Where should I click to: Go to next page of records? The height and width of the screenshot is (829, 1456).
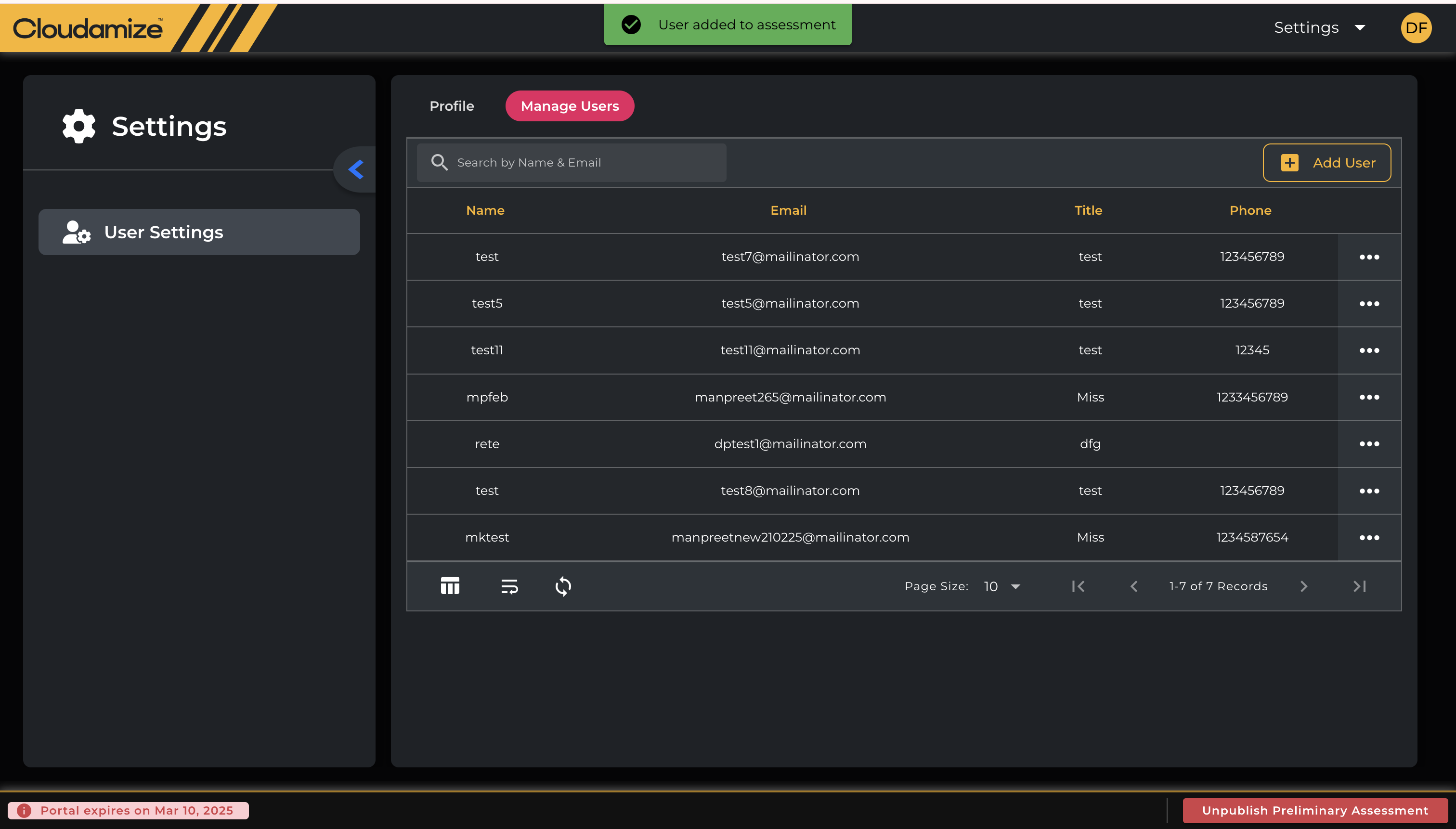coord(1303,586)
